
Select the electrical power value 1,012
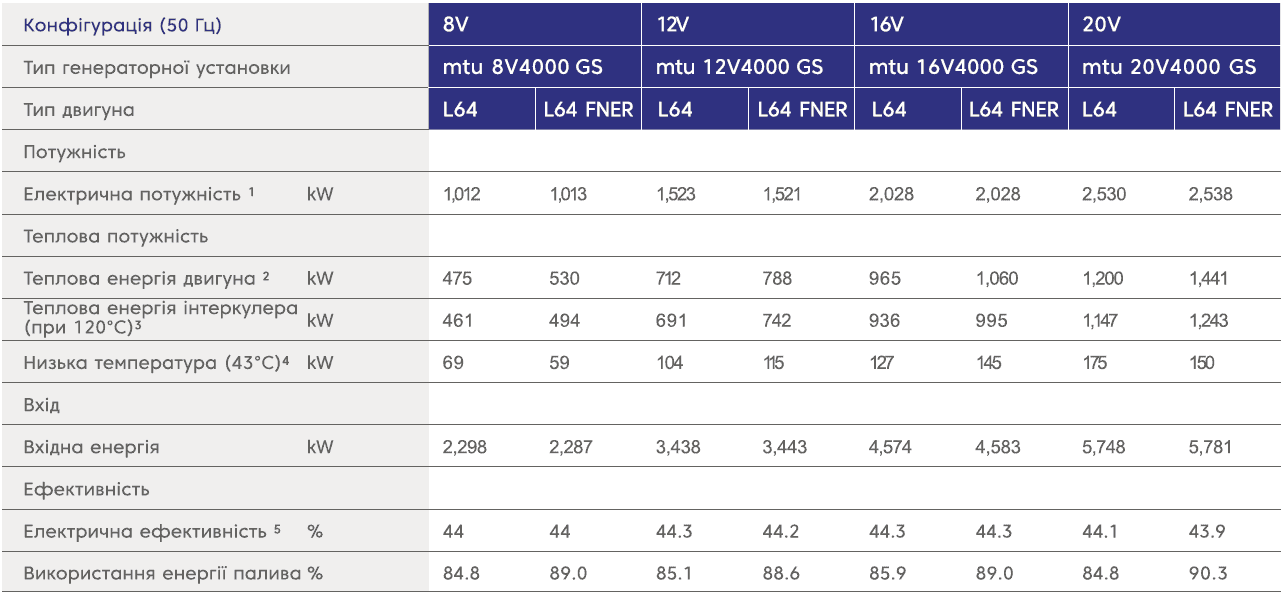click(x=462, y=194)
